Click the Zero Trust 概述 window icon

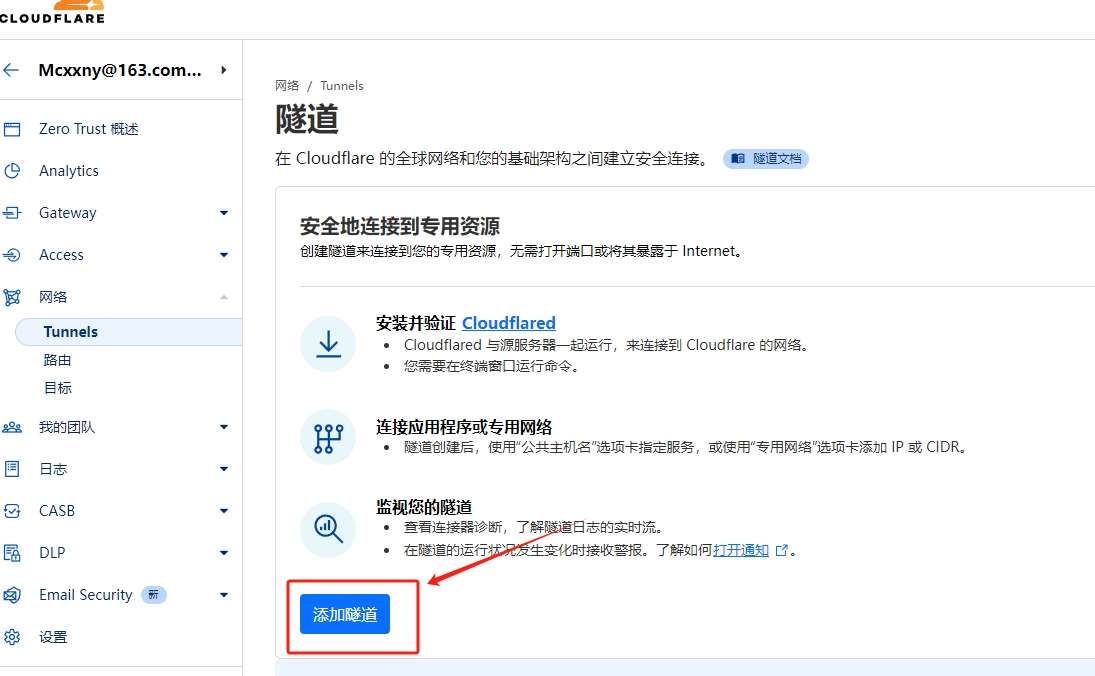12,129
